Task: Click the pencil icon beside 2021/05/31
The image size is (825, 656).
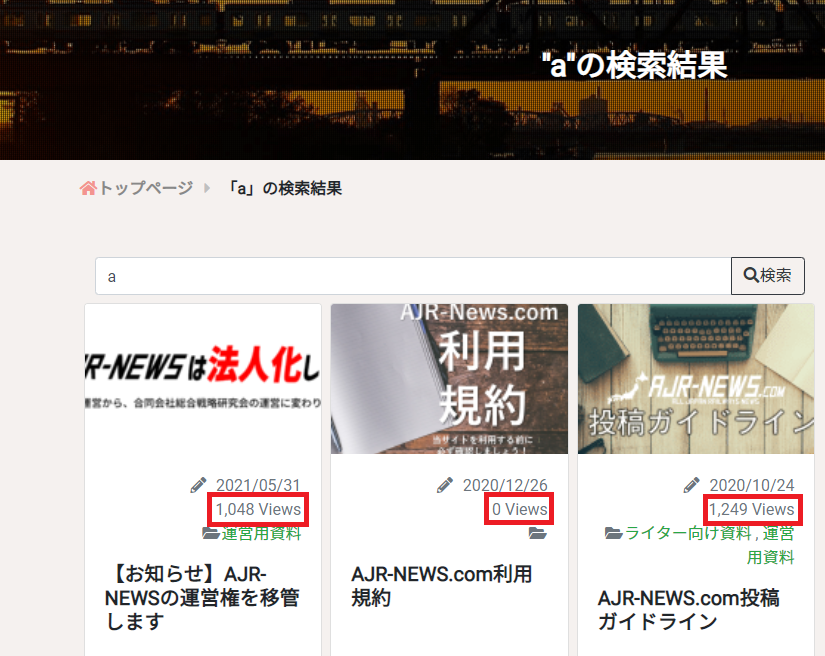Action: pyautogui.click(x=199, y=485)
